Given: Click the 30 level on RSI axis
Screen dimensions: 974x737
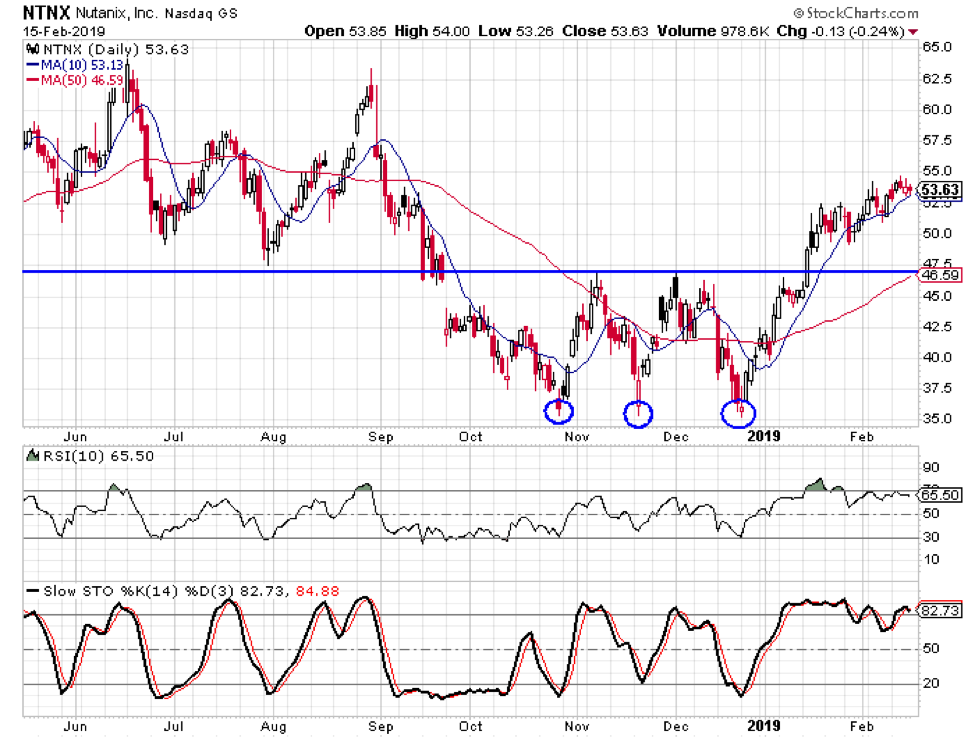Looking at the screenshot, I should (x=931, y=537).
